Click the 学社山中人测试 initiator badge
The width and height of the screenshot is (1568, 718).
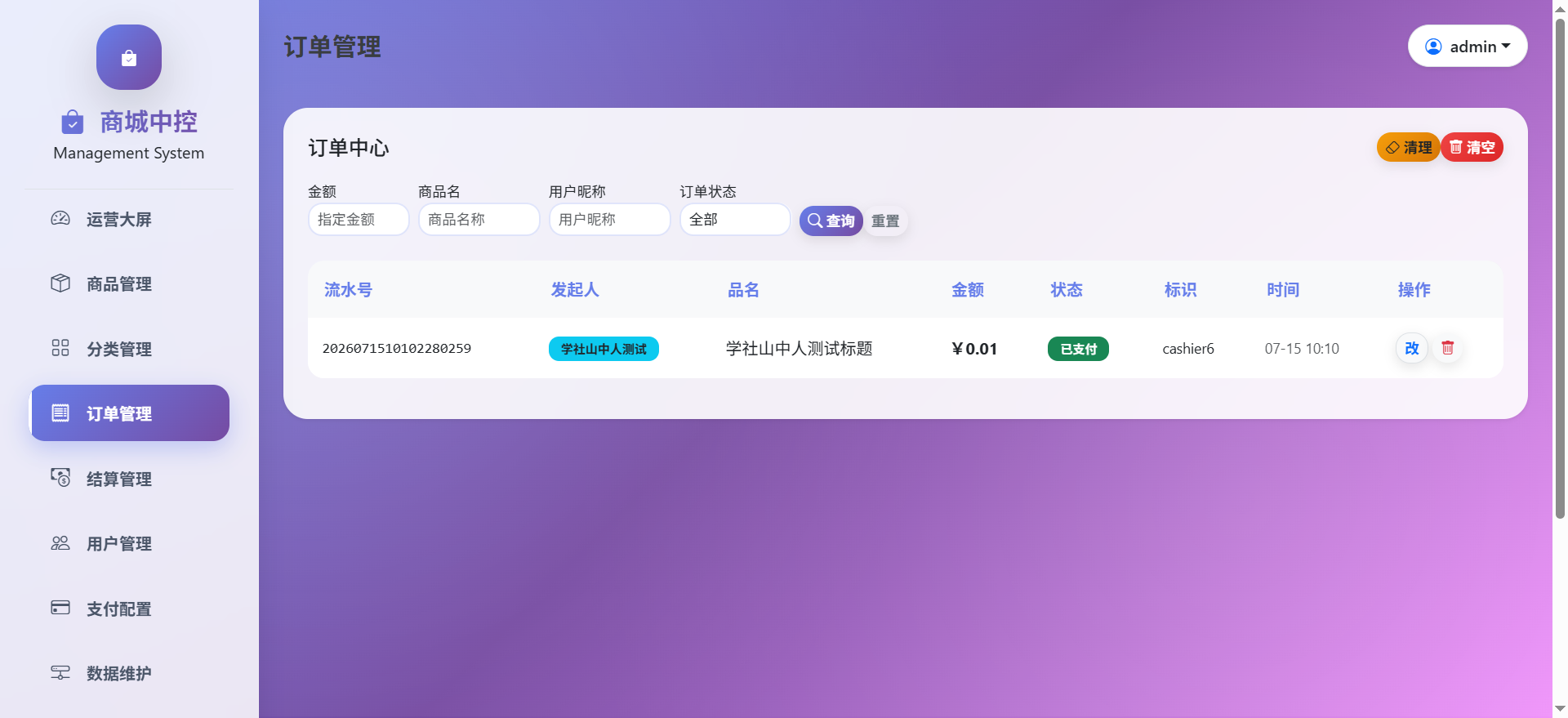[604, 349]
